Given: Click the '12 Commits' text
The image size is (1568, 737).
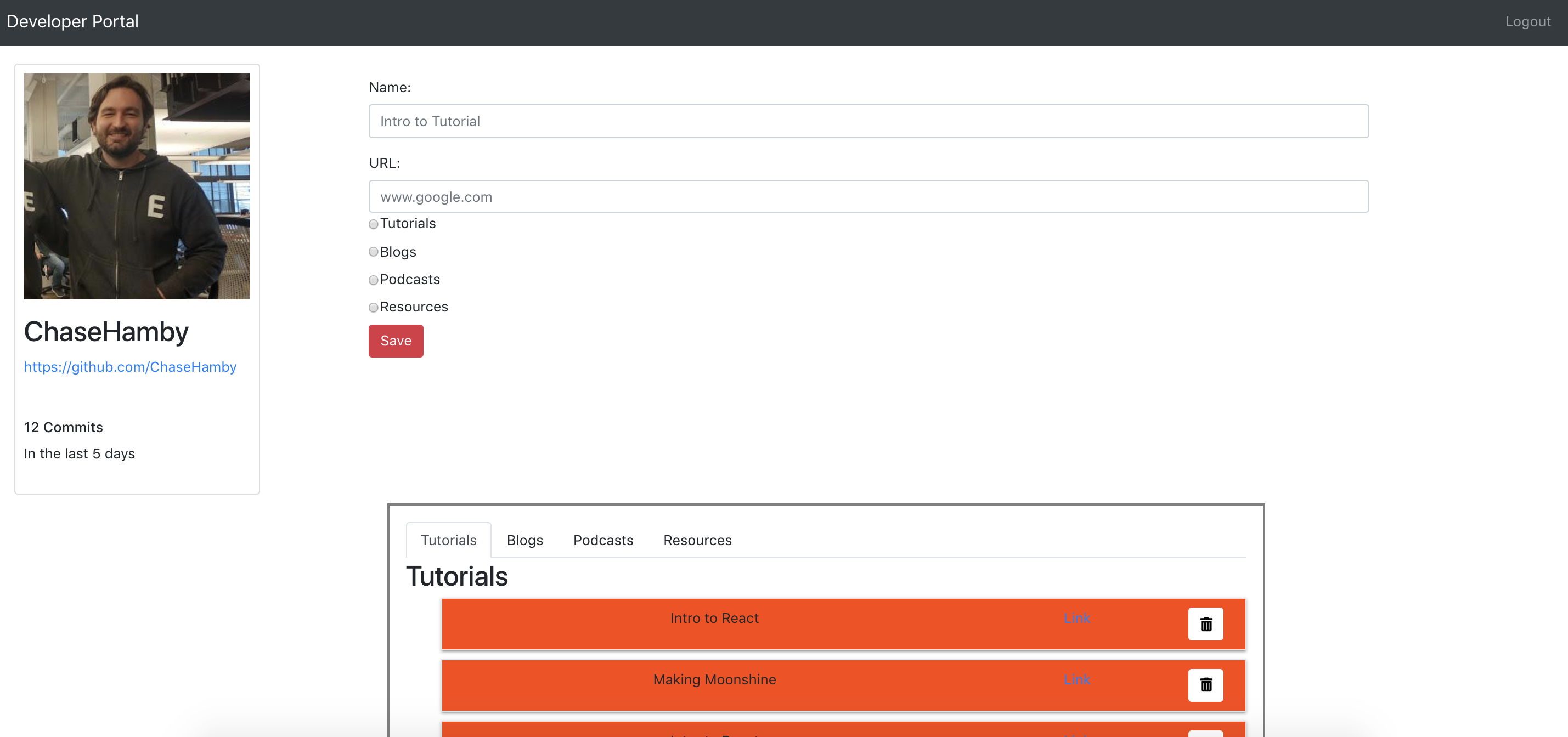Looking at the screenshot, I should pos(63,427).
